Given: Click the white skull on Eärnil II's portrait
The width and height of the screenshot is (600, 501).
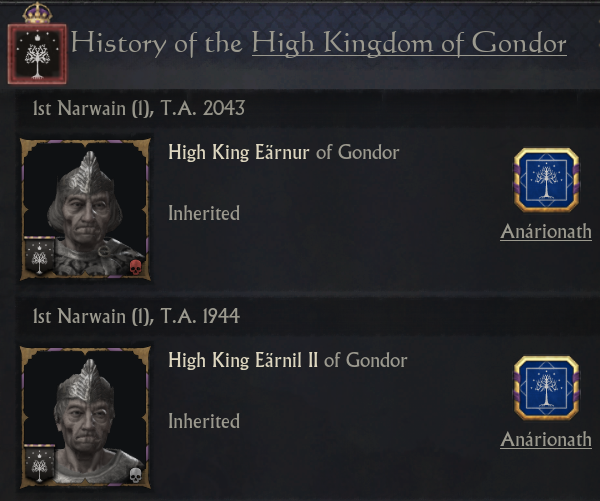Looking at the screenshot, I should coord(135,475).
